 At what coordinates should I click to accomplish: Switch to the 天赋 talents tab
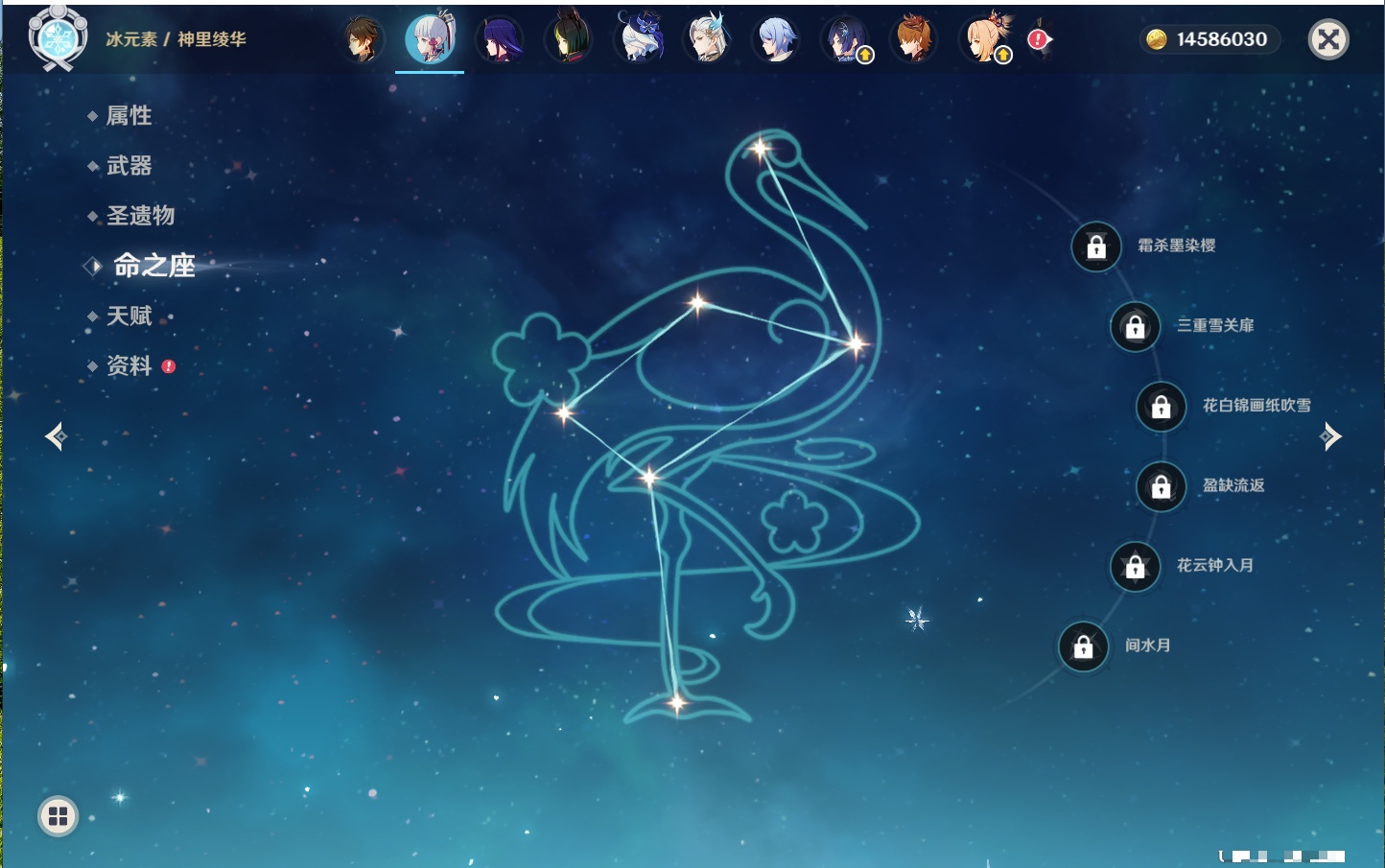click(x=129, y=316)
